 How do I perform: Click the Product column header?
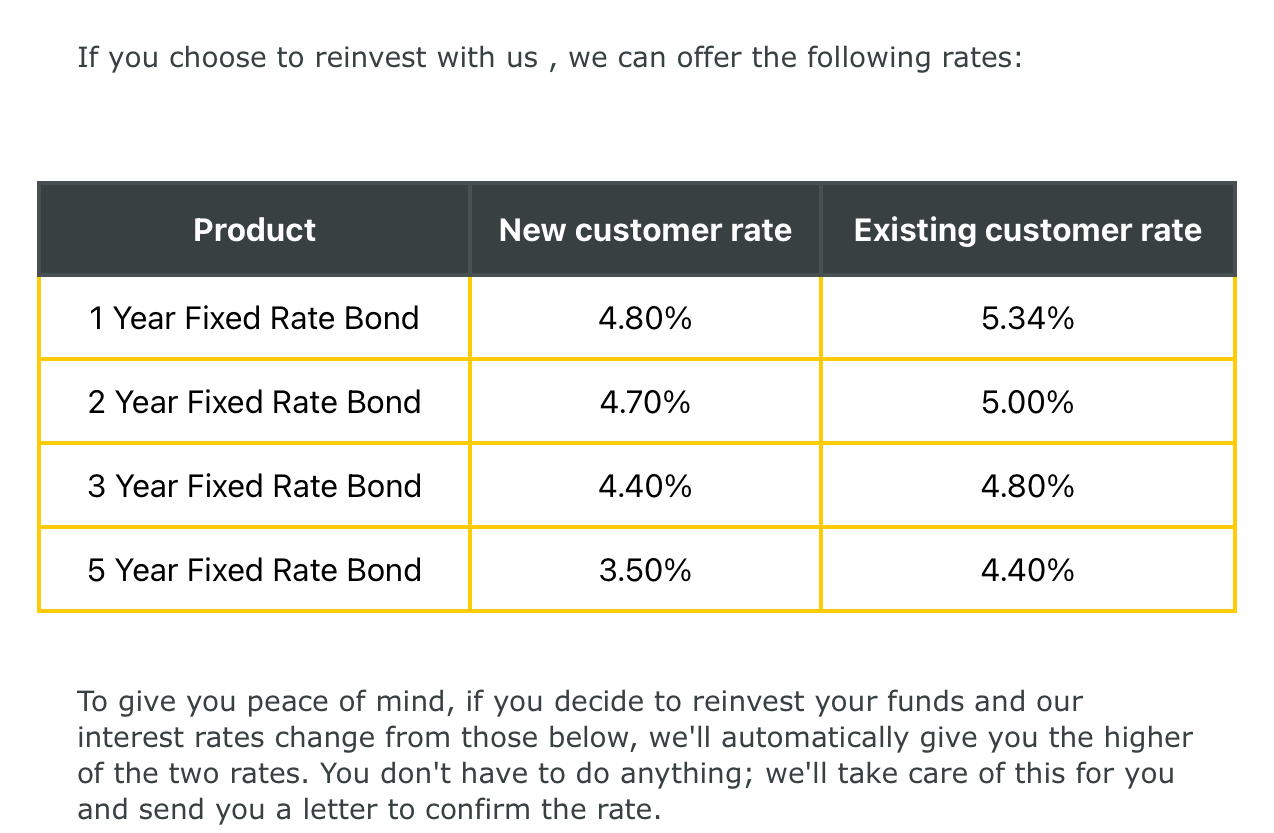point(254,230)
